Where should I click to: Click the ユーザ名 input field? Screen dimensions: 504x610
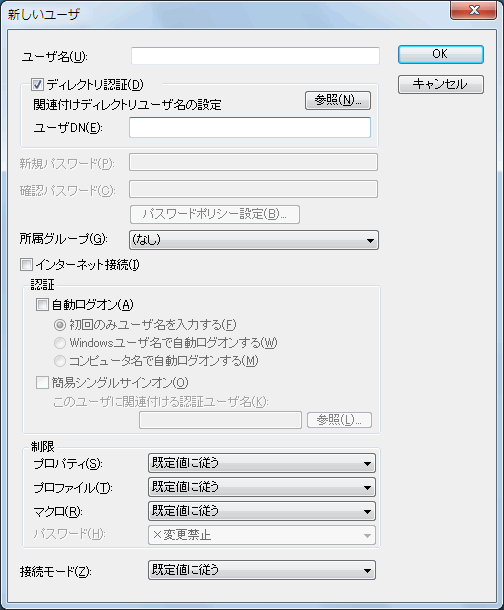255,56
